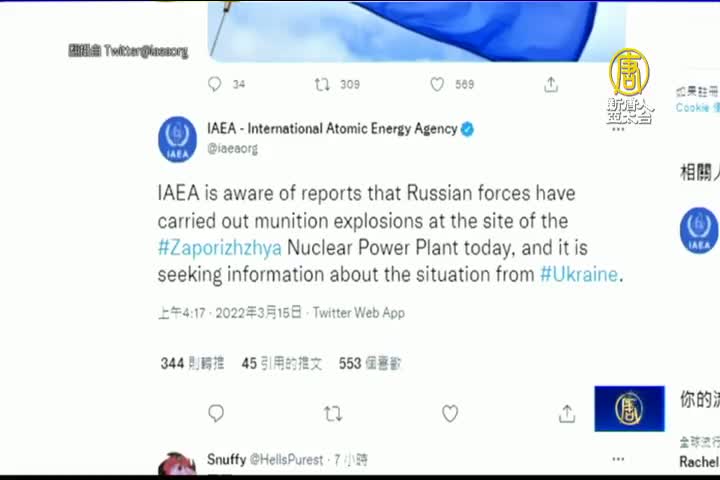Image resolution: width=720 pixels, height=480 pixels.
Task: Open more options on Snuffy's reply
Action: tap(618, 459)
